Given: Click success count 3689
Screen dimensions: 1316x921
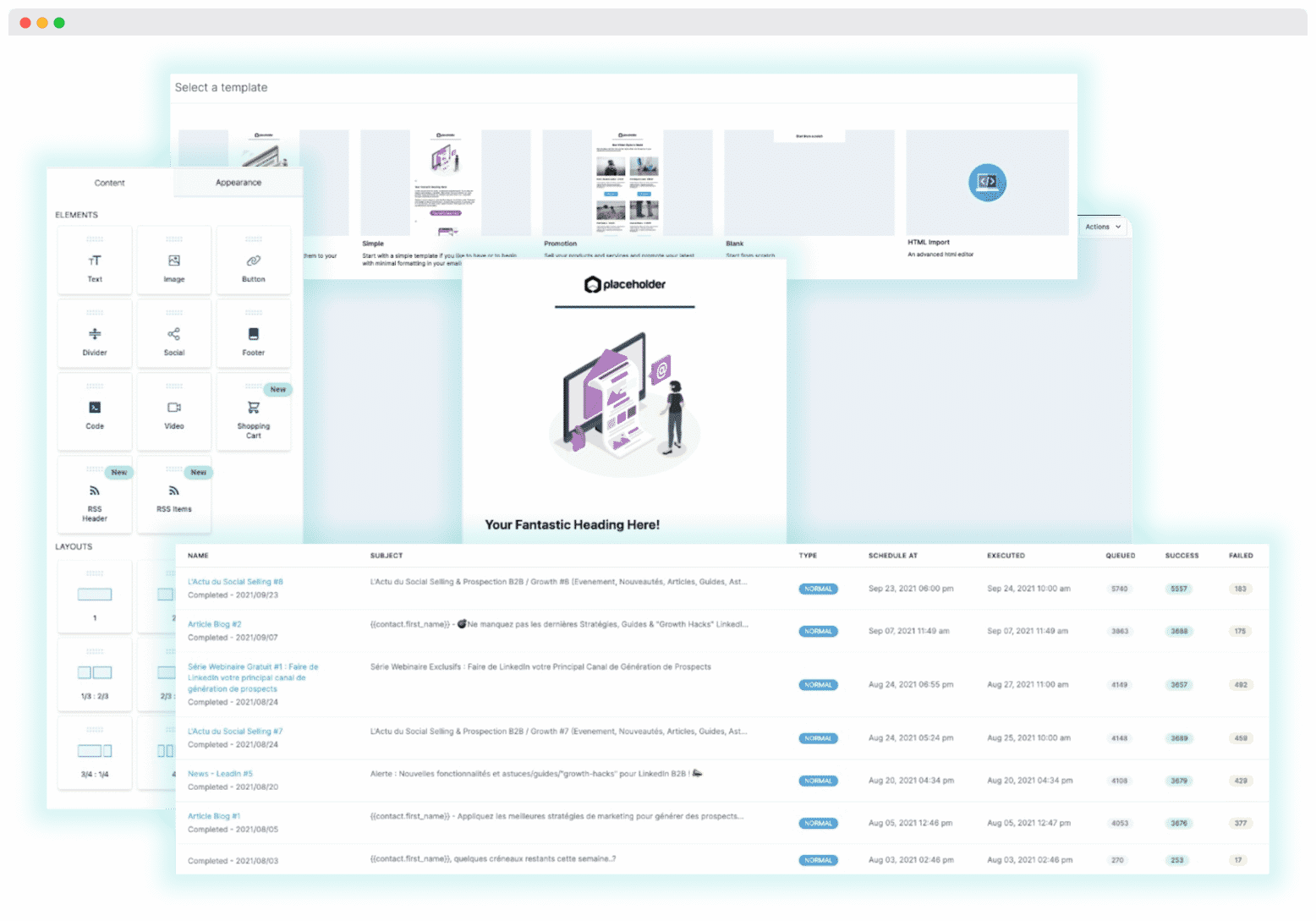Looking at the screenshot, I should (x=1179, y=738).
